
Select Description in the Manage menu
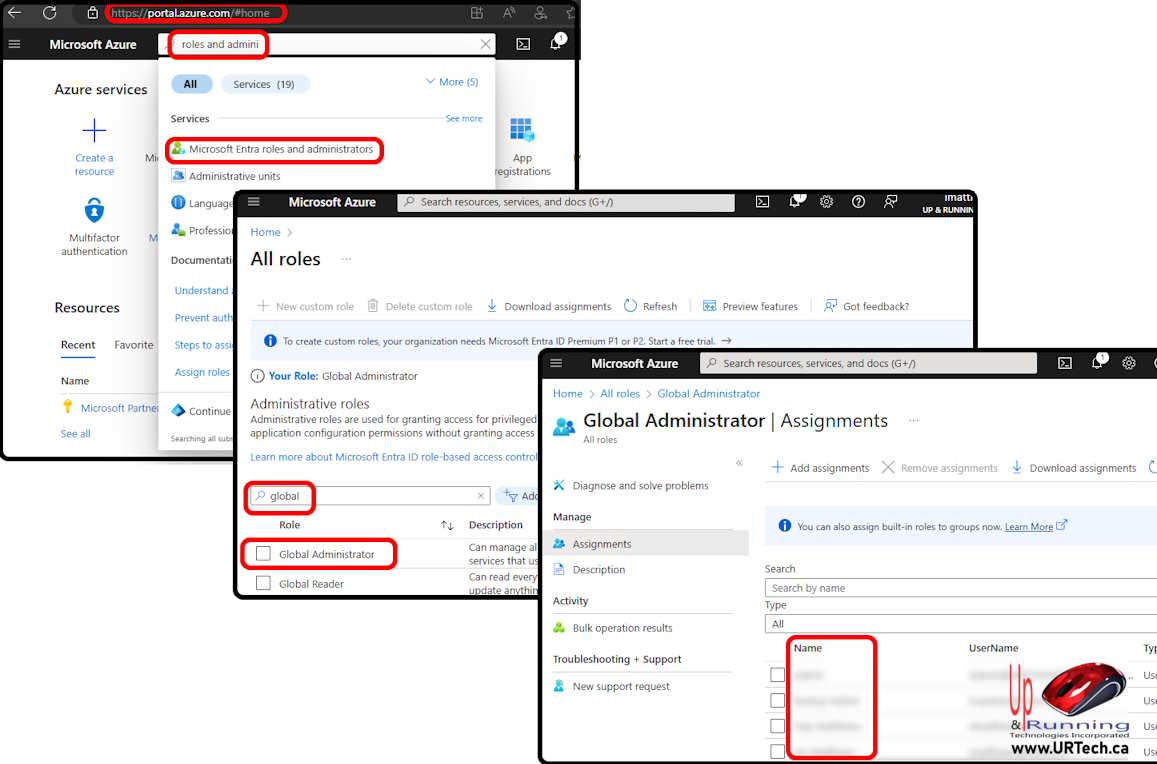coord(599,570)
